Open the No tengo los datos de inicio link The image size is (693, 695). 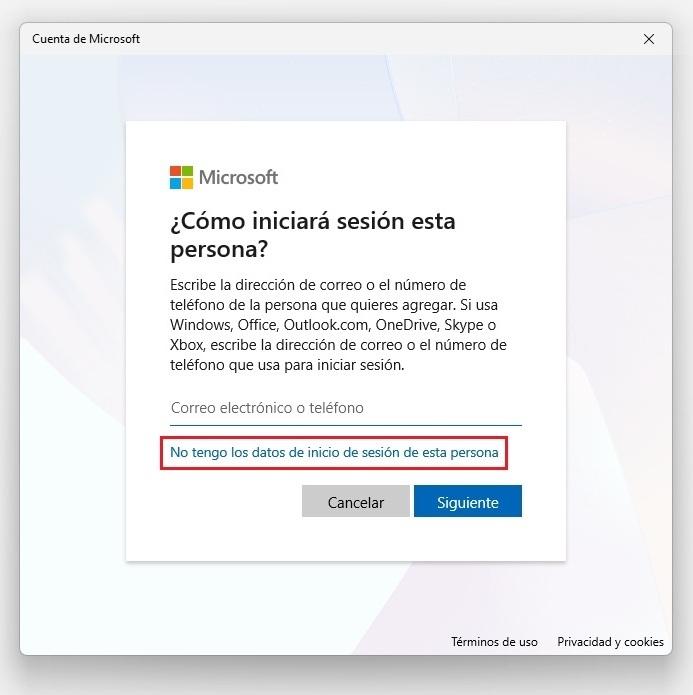pos(334,452)
